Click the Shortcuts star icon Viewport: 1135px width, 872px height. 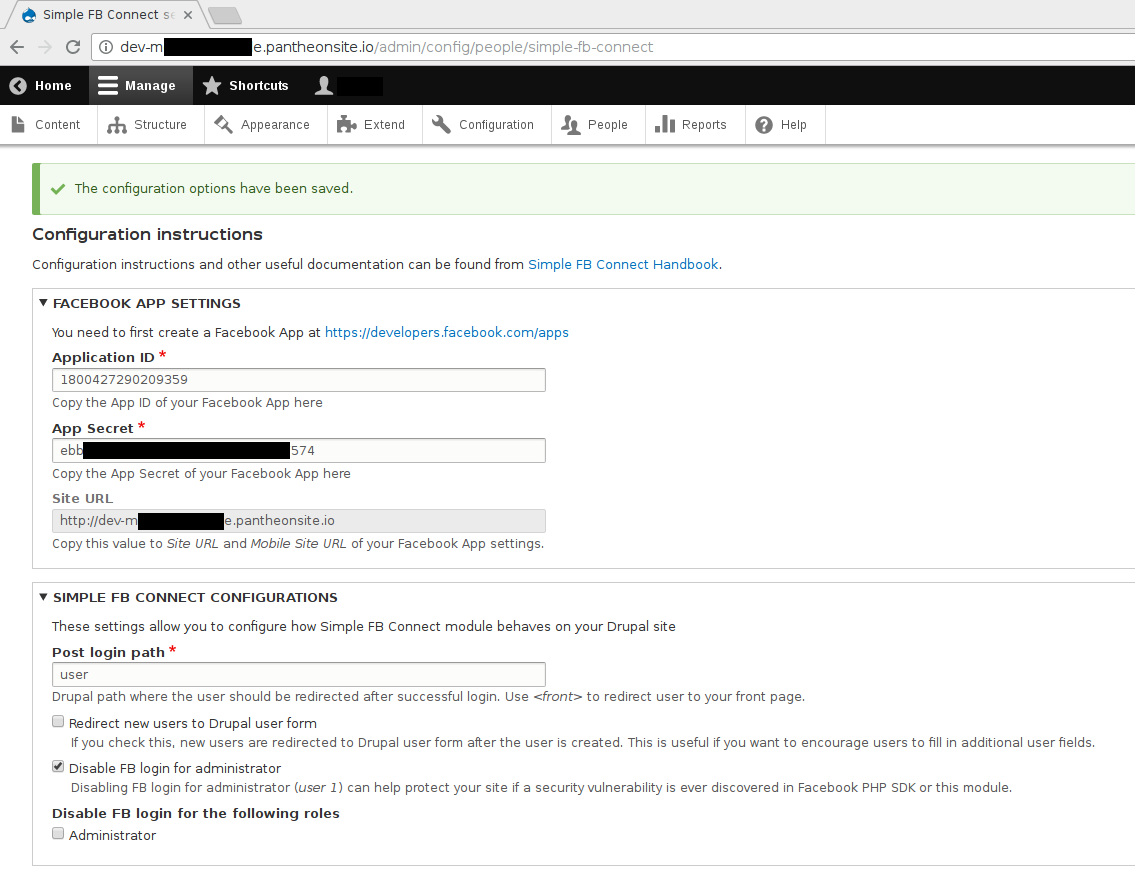212,85
